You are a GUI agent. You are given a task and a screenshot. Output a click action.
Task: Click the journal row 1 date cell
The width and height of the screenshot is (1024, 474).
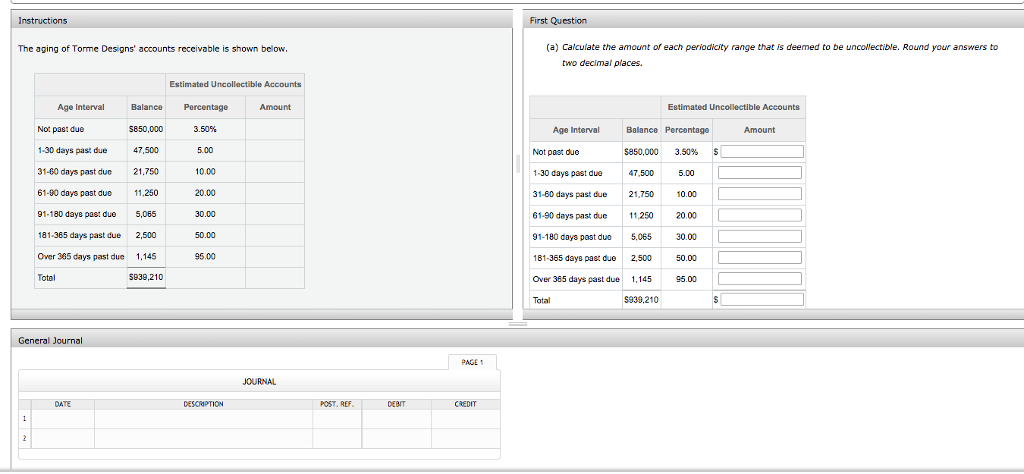[63, 419]
